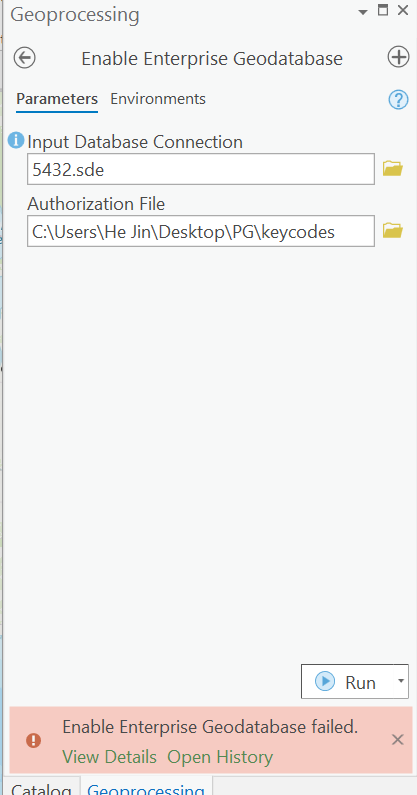Click the Run play icon
The width and height of the screenshot is (417, 795).
pos(325,681)
